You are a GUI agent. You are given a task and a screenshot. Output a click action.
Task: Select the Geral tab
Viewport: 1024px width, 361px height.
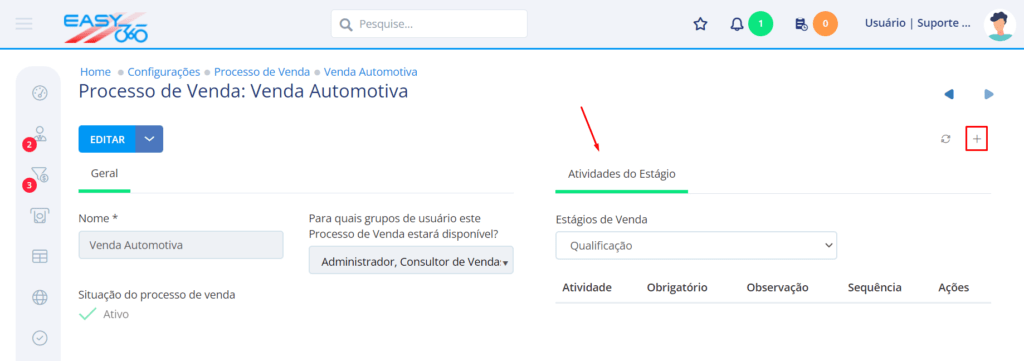pos(104,174)
